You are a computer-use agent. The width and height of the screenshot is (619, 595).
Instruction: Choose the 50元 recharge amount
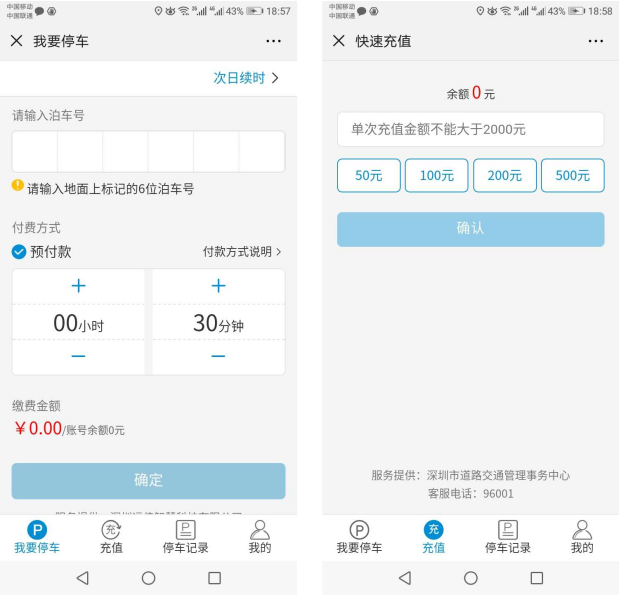[369, 175]
